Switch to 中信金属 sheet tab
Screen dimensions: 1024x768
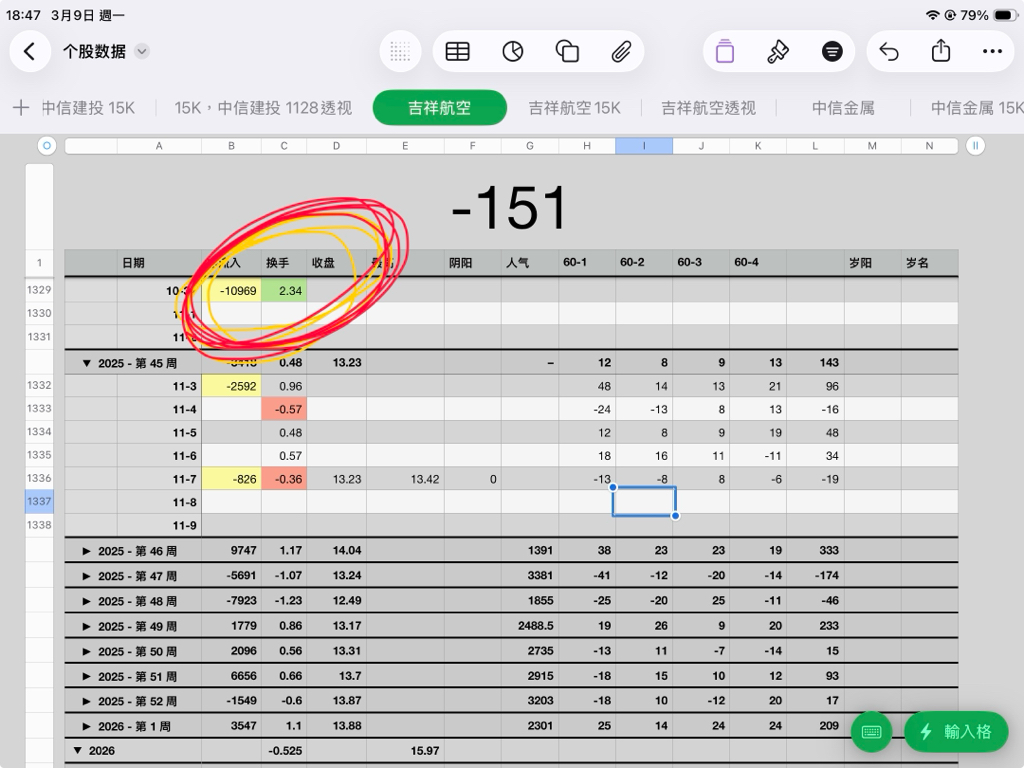[x=845, y=108]
